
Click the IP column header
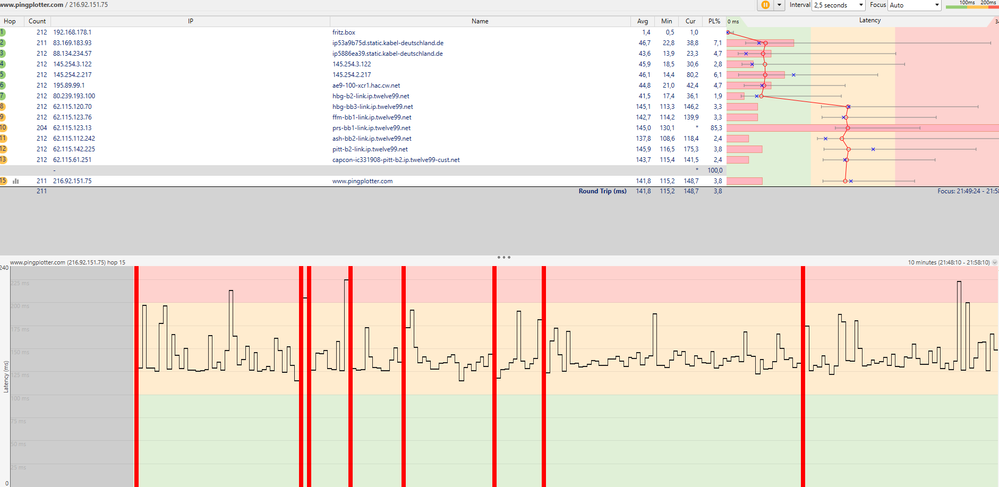pos(190,21)
